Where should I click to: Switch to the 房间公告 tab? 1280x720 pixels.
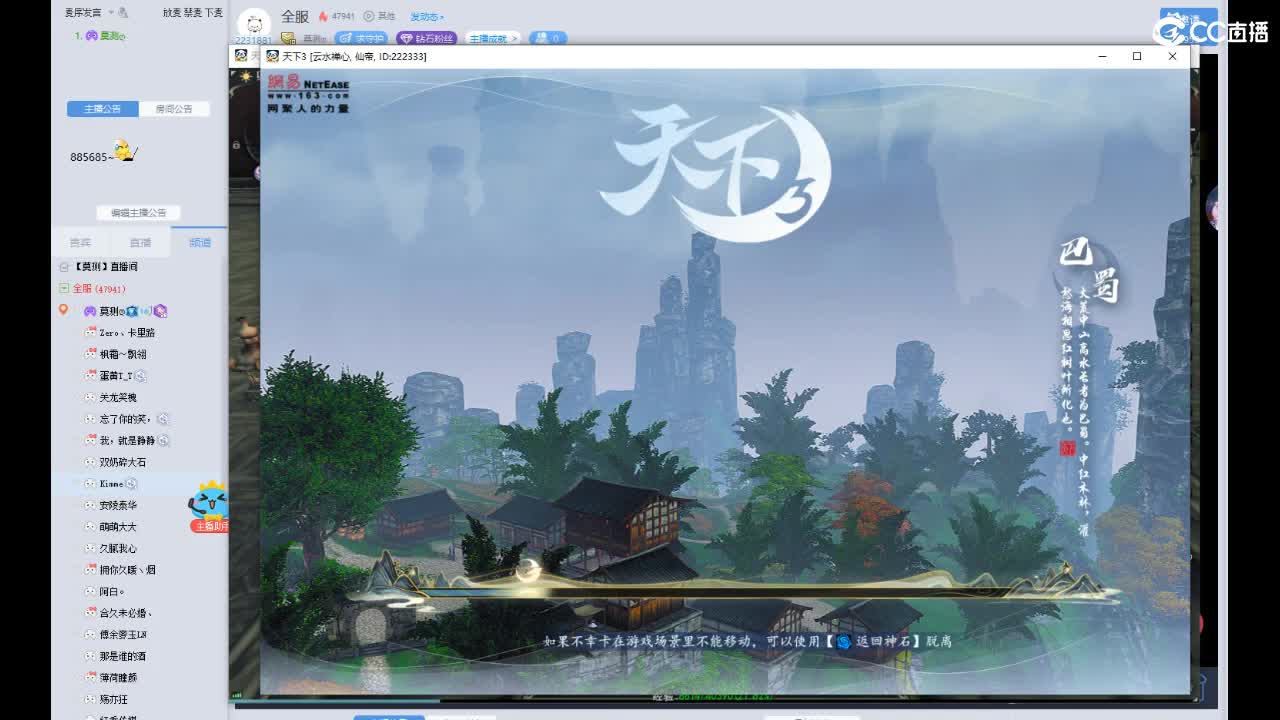pyautogui.click(x=174, y=109)
